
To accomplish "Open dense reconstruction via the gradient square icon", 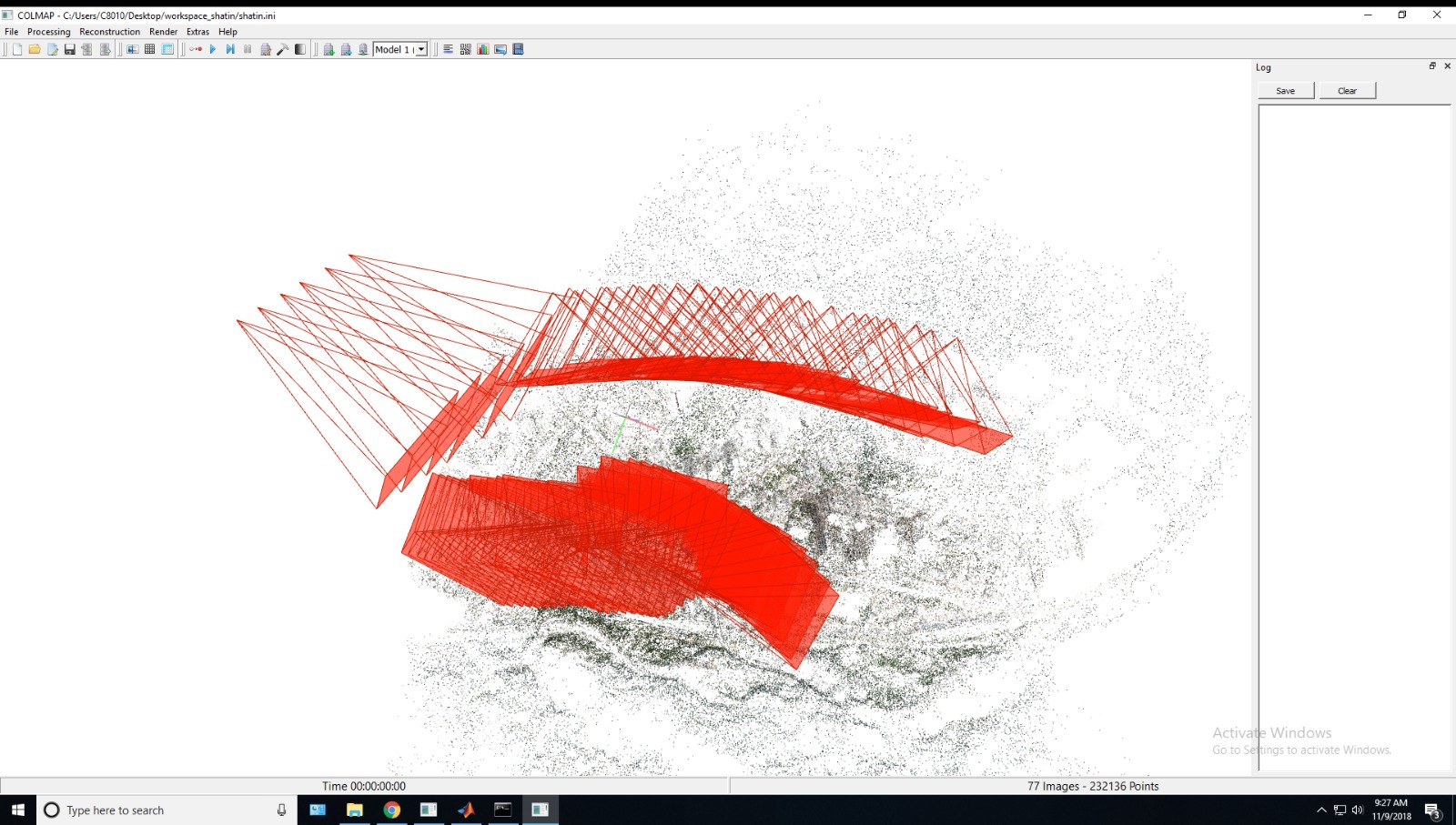I will pos(300,49).
